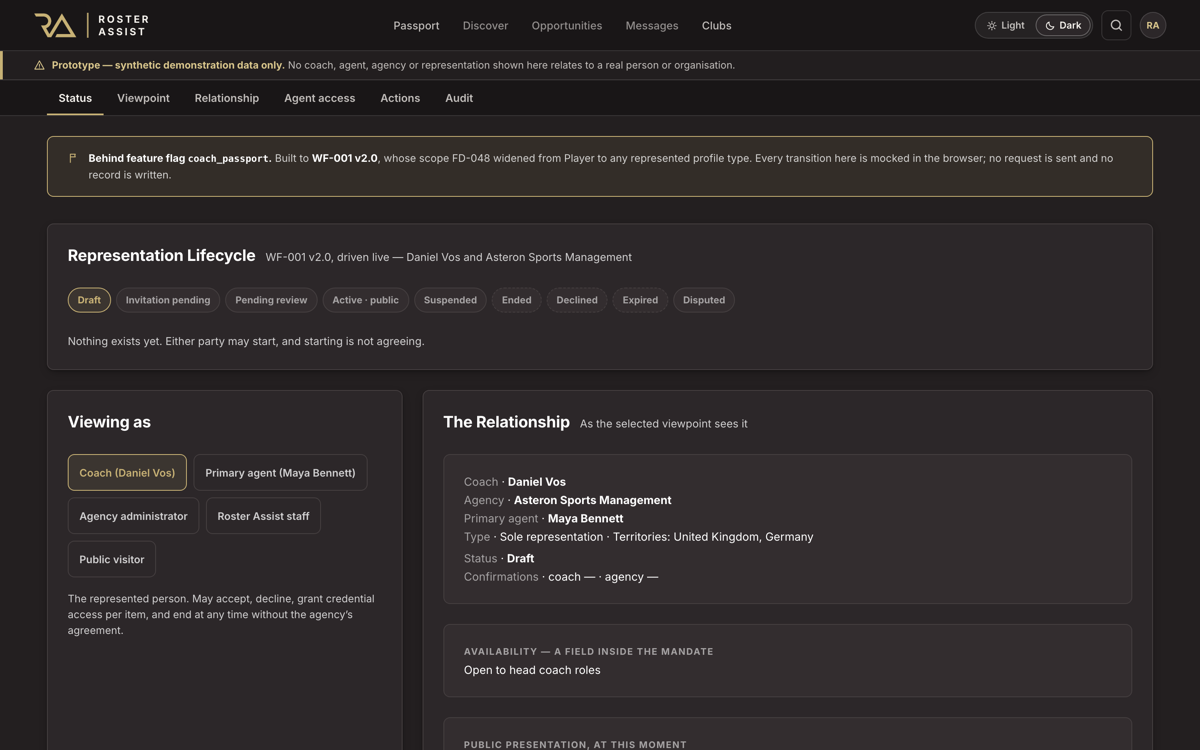The width and height of the screenshot is (1200, 750).
Task: Open Clubs in top navigation
Action: pyautogui.click(x=716, y=25)
